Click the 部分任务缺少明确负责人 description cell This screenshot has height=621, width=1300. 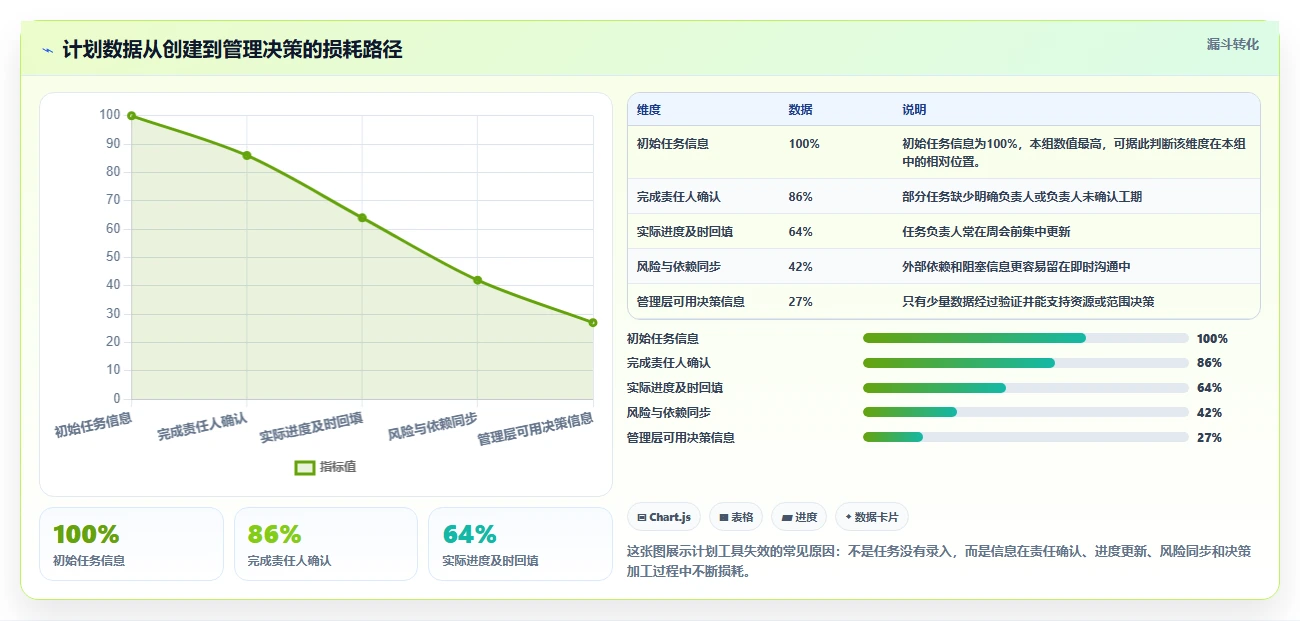1022,197
